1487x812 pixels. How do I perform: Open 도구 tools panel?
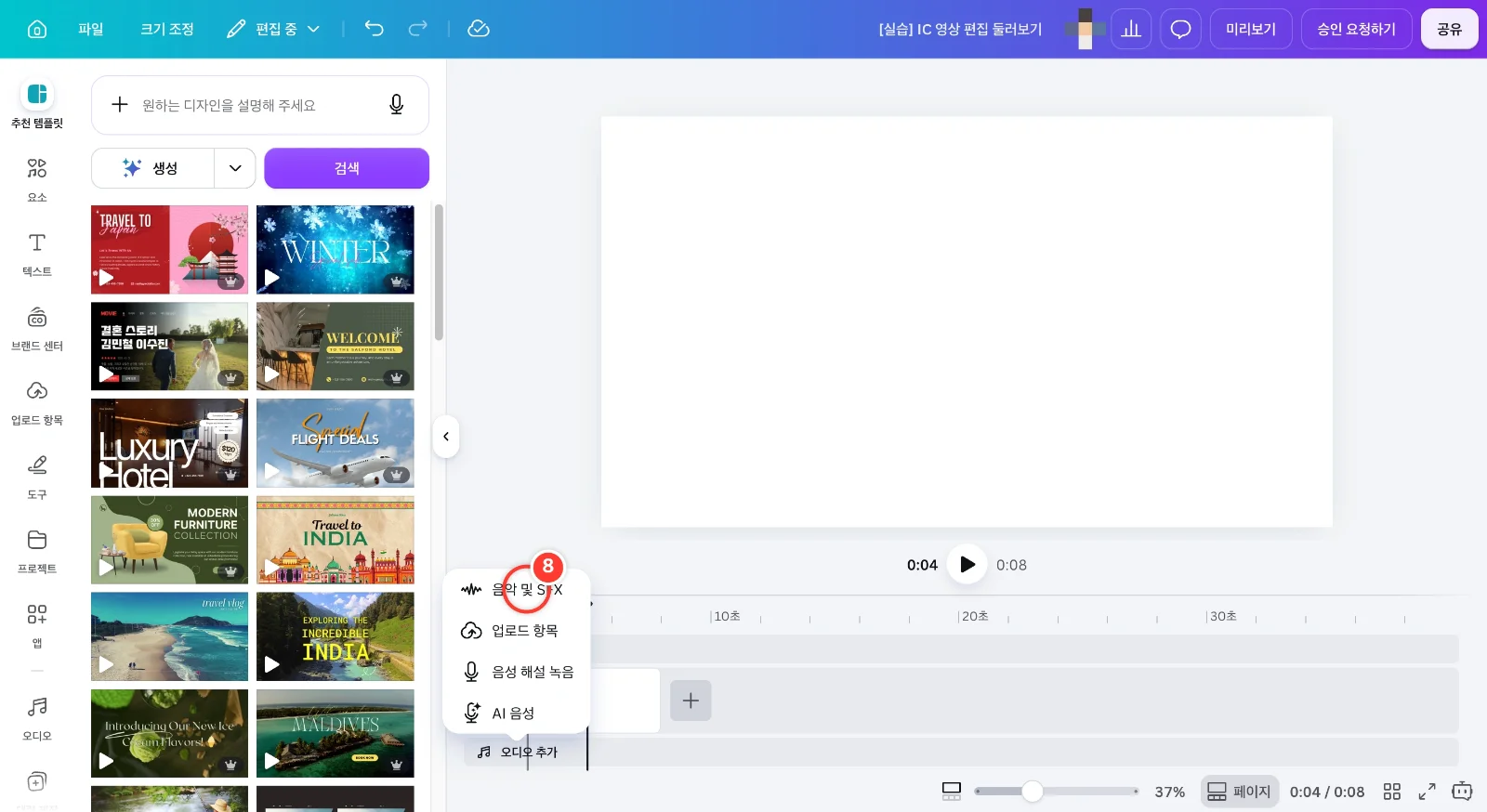[37, 477]
